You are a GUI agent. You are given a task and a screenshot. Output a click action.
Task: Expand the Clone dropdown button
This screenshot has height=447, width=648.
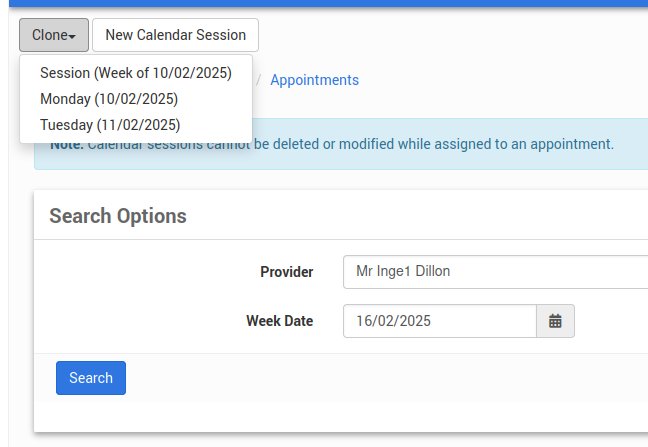(53, 35)
